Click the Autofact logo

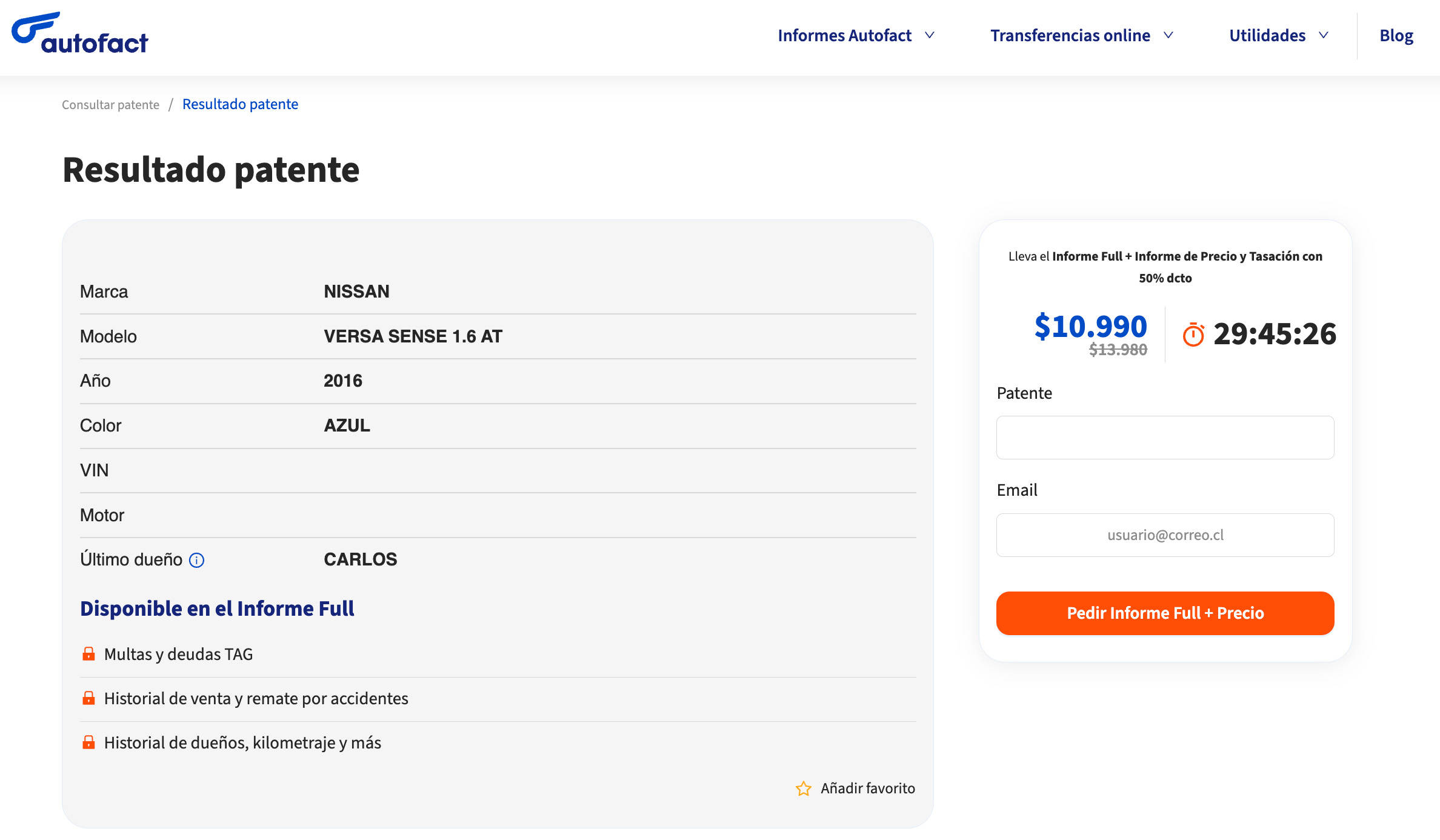click(x=79, y=35)
